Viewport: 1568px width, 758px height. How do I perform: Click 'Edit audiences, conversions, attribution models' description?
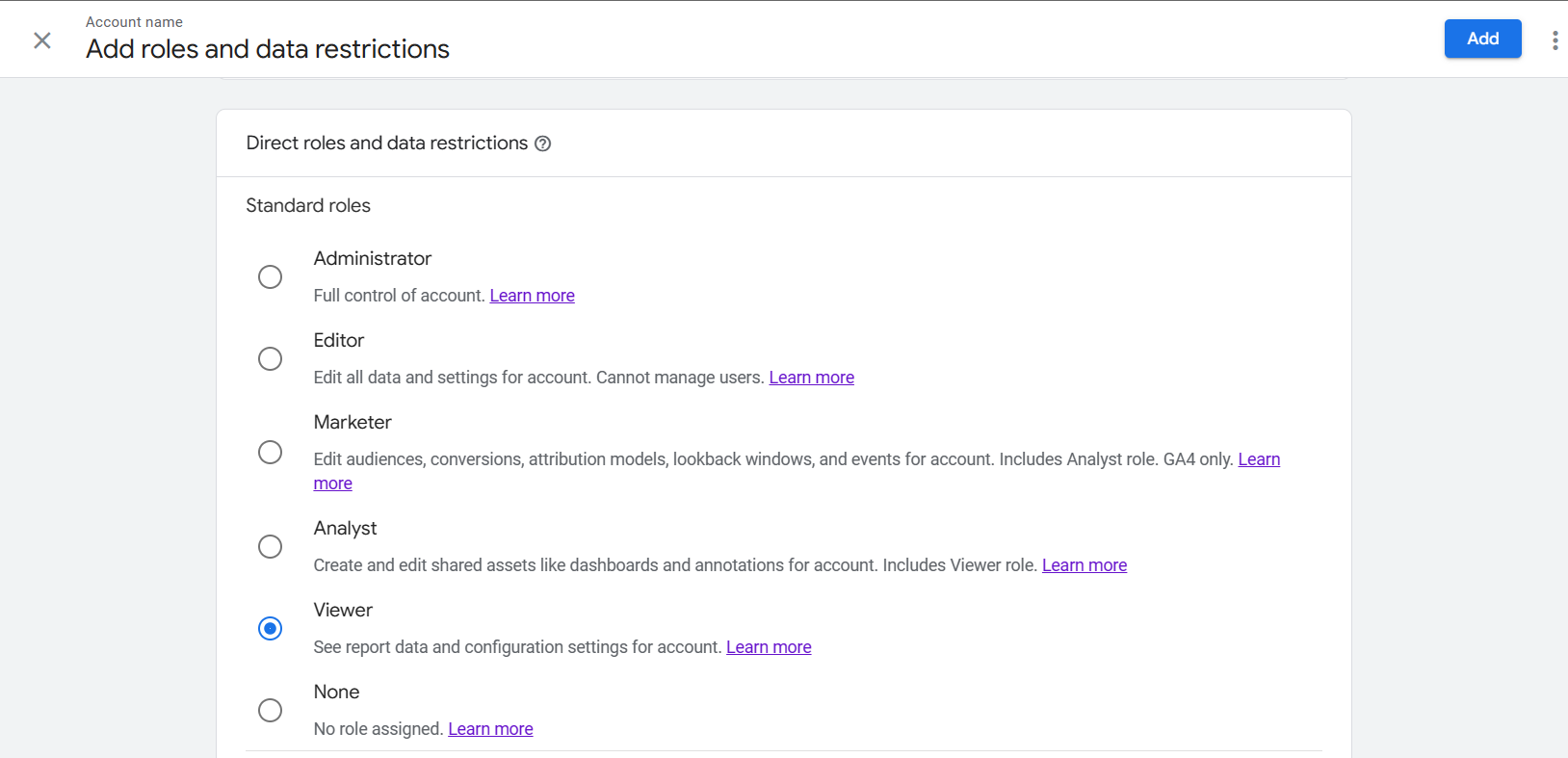point(773,459)
